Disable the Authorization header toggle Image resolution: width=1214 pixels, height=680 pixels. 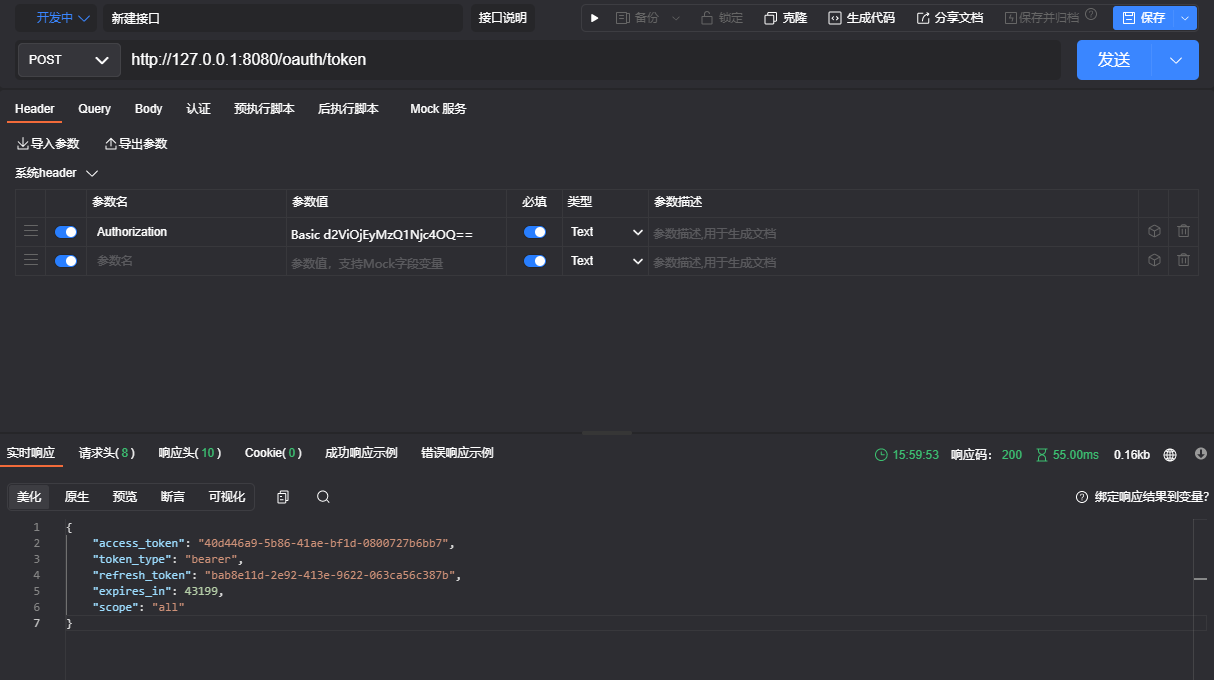click(x=66, y=232)
